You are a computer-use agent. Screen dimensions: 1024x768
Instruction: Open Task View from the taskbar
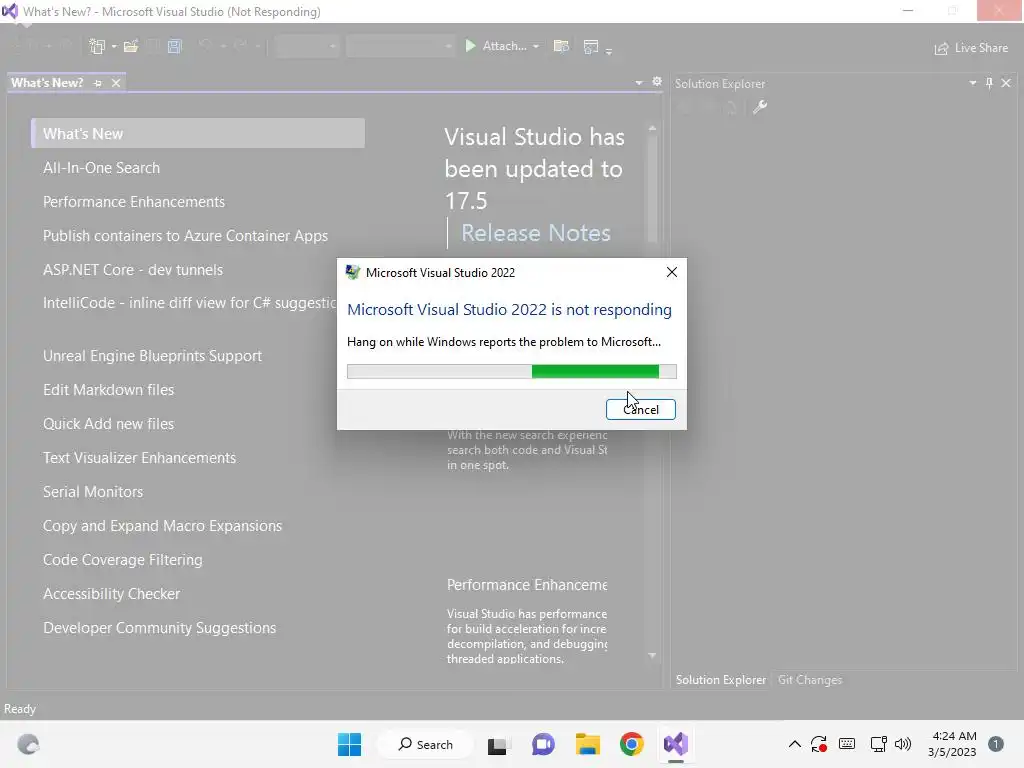pos(497,744)
